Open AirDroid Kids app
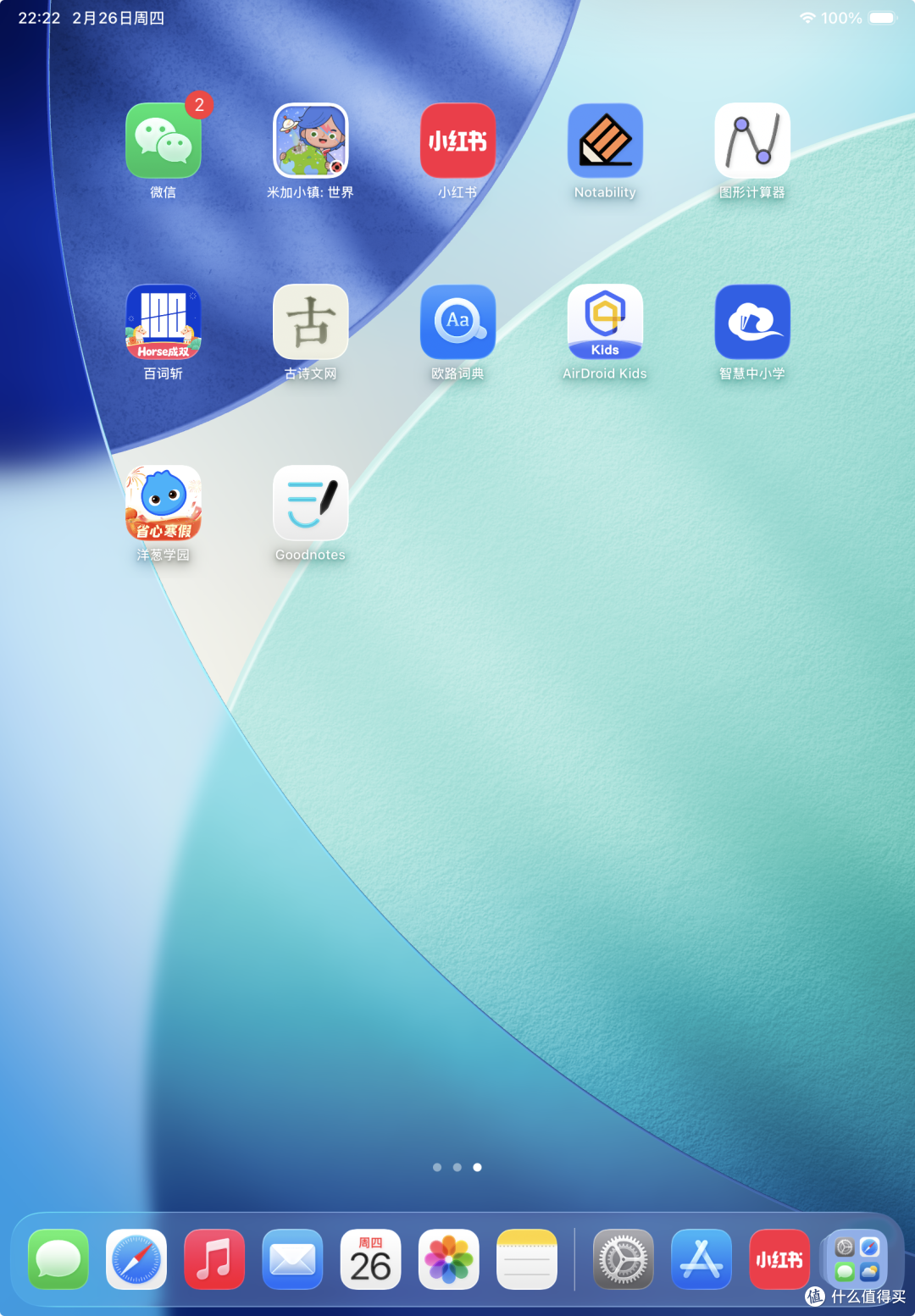This screenshot has width=915, height=1316. [x=605, y=322]
